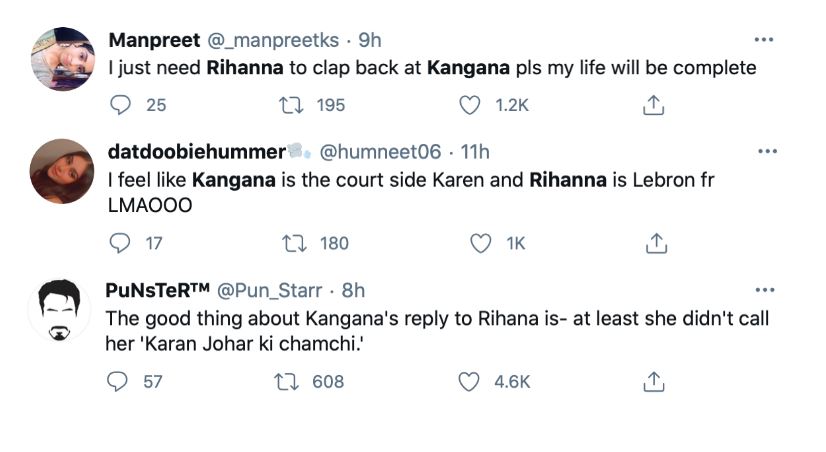Open more options on Manpreet's tweet
This screenshot has height=452, width=826.
pos(765,40)
